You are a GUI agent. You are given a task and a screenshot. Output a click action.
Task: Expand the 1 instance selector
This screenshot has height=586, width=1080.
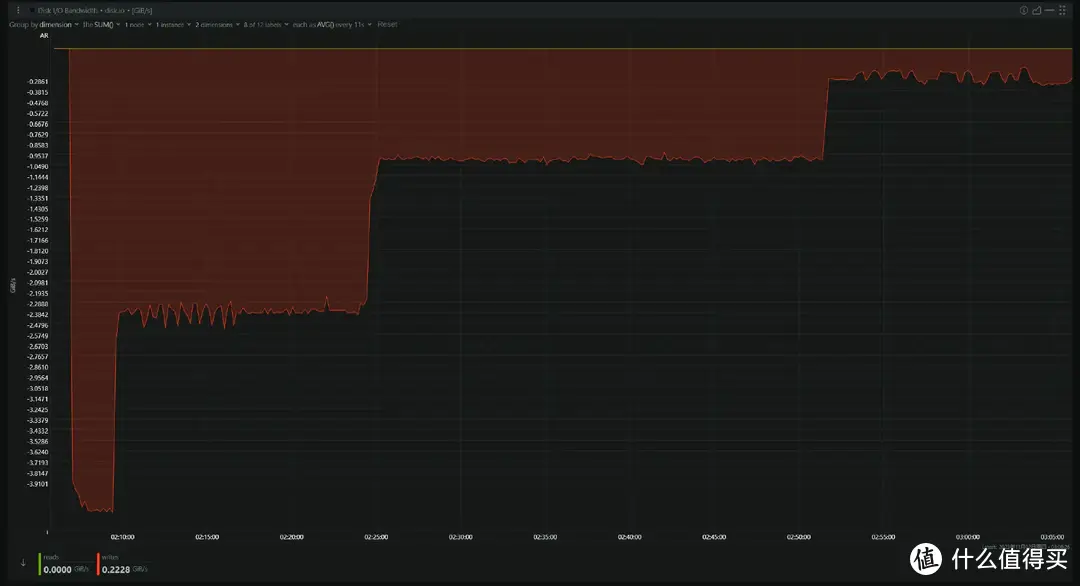173,25
